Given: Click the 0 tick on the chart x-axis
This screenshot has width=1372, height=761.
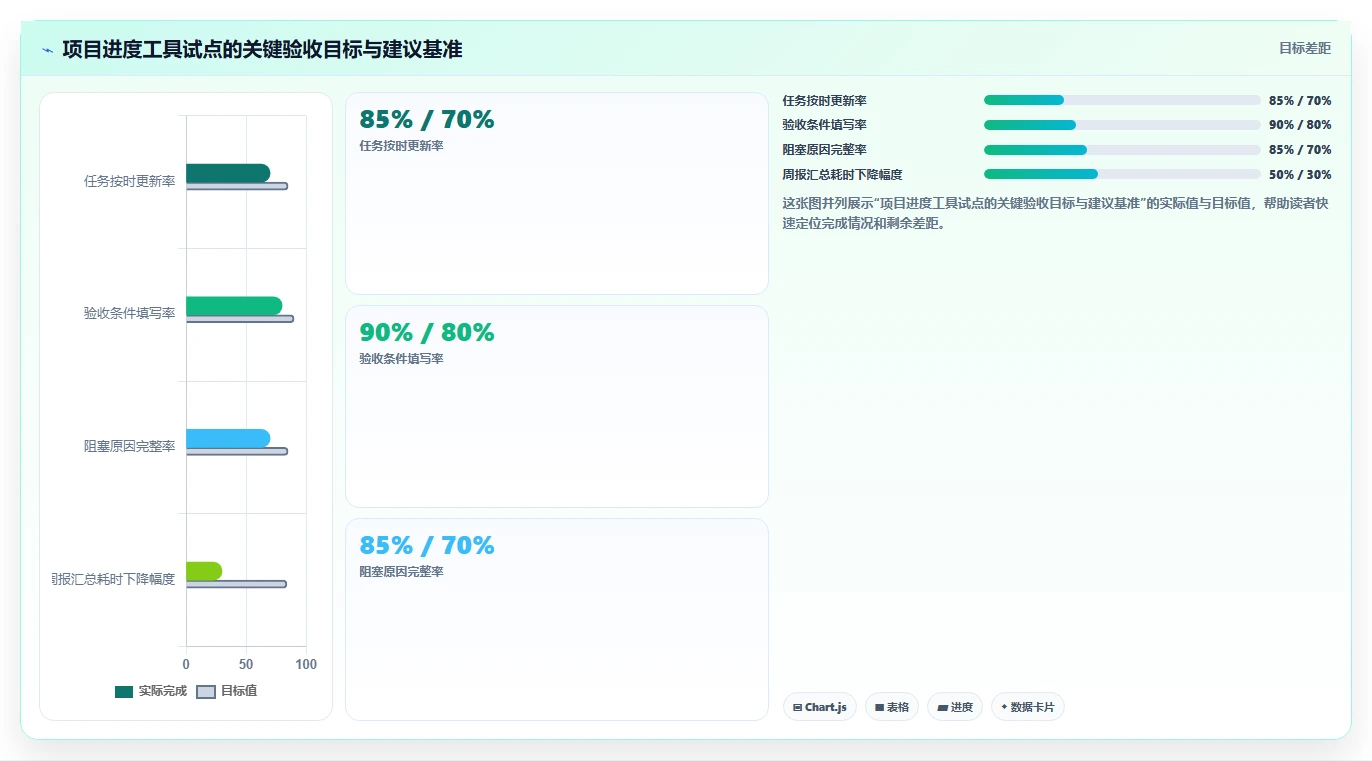Looking at the screenshot, I should (x=186, y=664).
